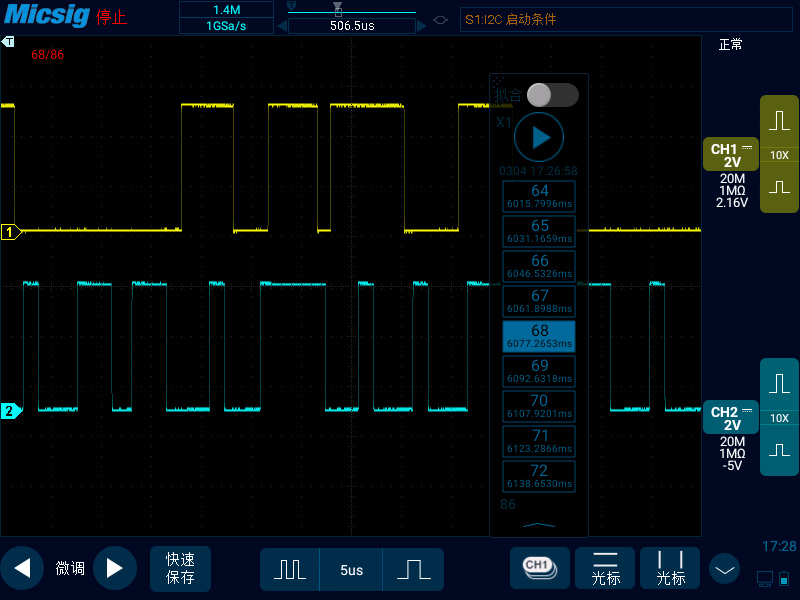Enable vertical cursors (光标)
Screen dimensions: 800x600
tap(670, 567)
